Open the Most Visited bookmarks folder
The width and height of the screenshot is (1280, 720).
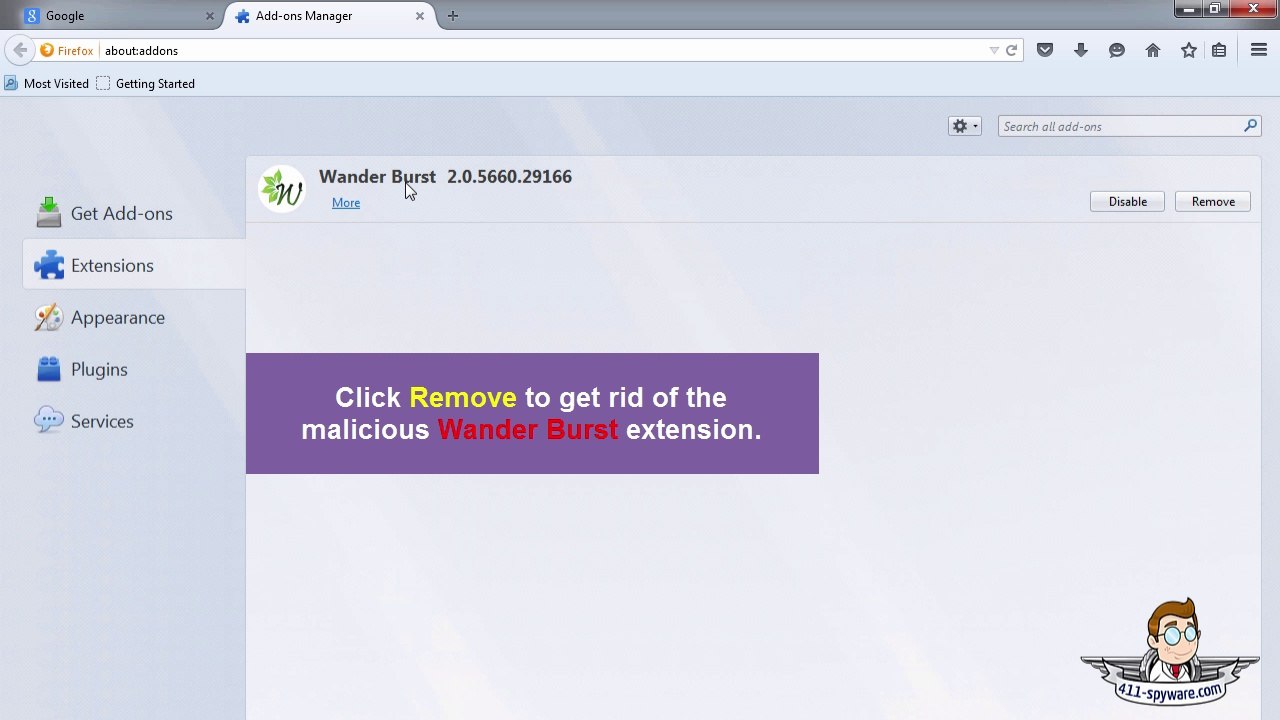pyautogui.click(x=47, y=83)
